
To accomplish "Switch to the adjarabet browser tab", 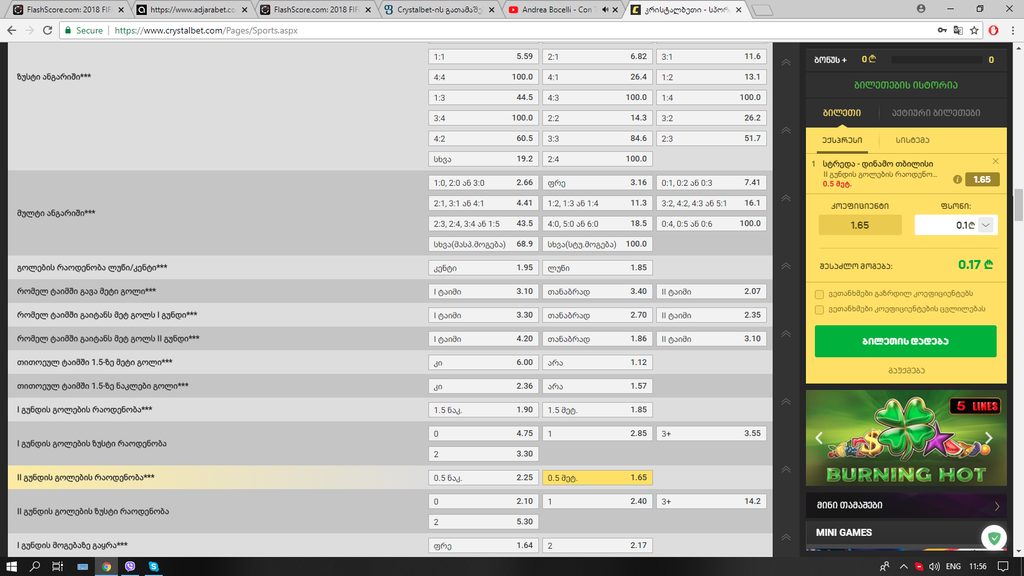I will click(x=191, y=10).
